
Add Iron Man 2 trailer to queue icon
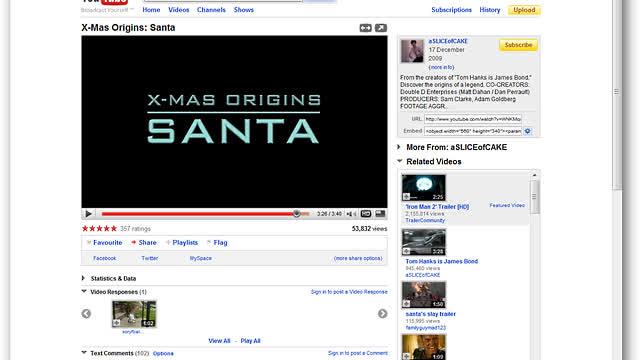[x=407, y=197]
